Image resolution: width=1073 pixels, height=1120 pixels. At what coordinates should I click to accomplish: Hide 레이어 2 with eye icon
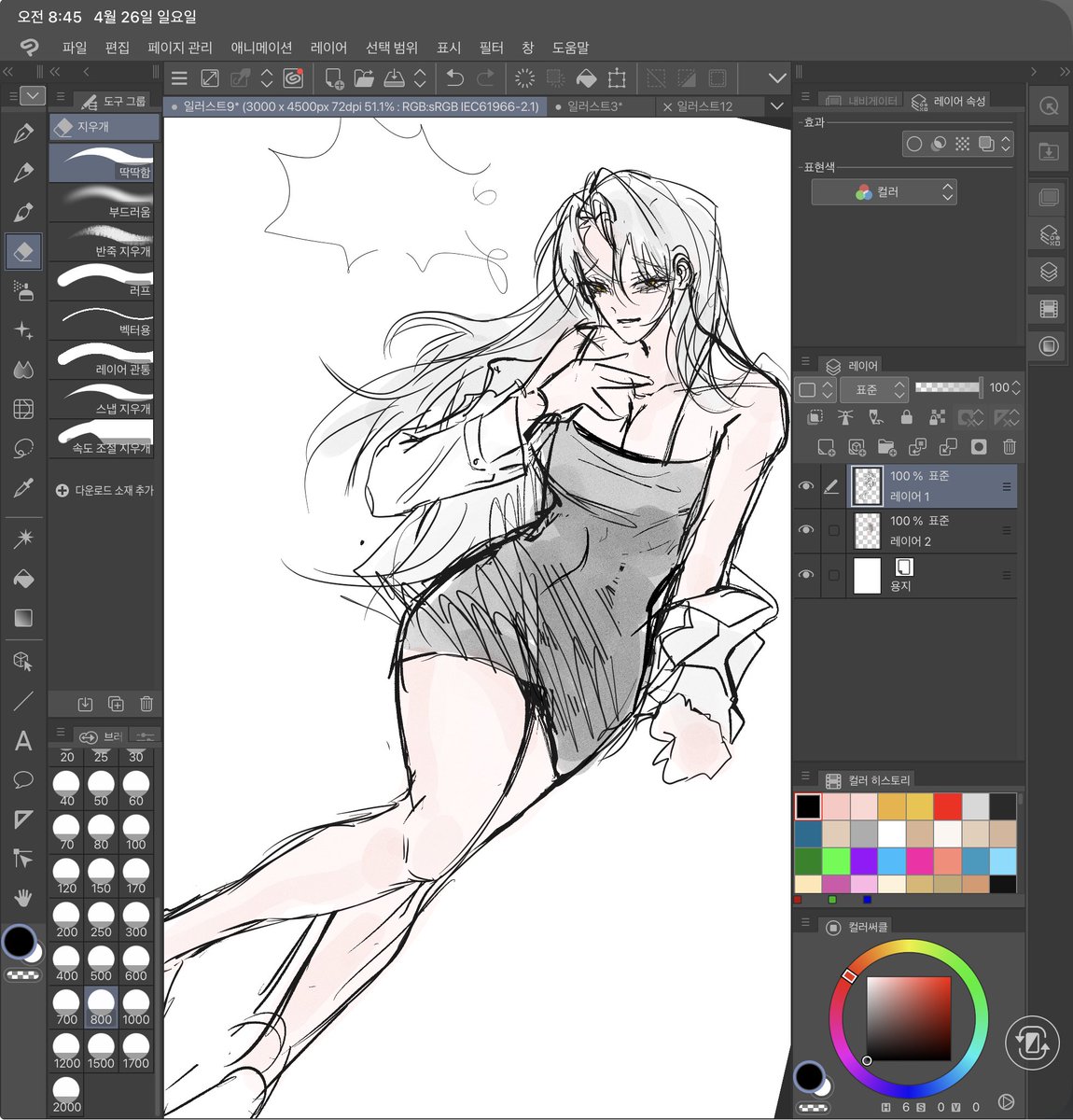pyautogui.click(x=806, y=530)
